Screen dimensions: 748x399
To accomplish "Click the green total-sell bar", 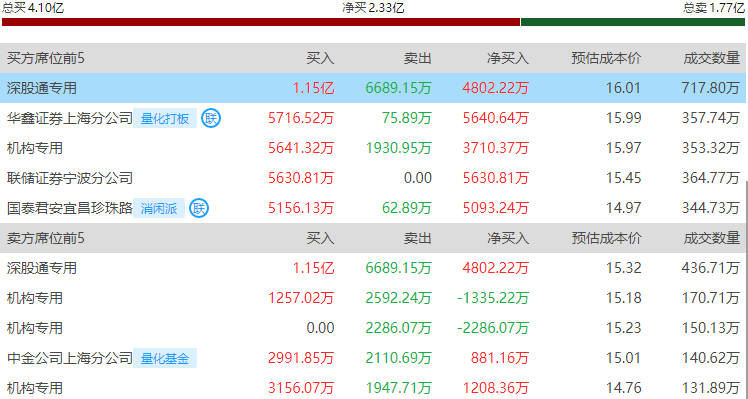I will (x=633, y=22).
